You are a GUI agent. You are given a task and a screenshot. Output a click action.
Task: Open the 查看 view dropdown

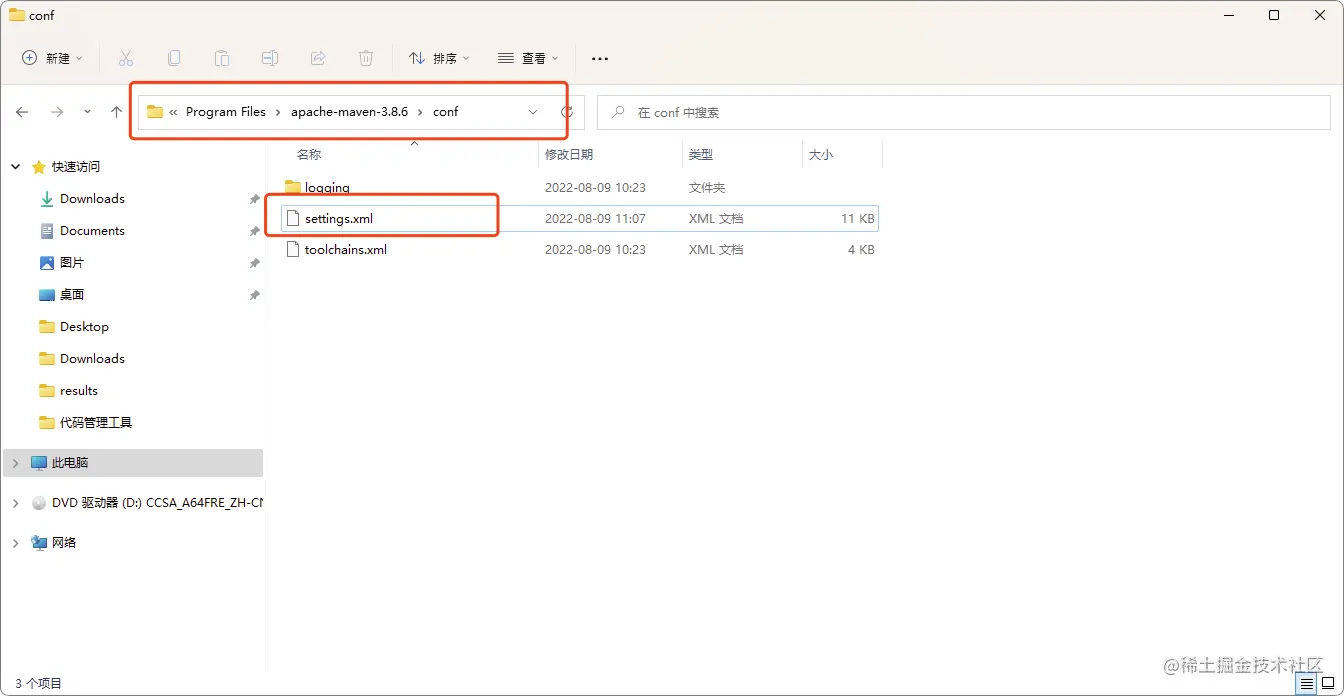coord(528,58)
